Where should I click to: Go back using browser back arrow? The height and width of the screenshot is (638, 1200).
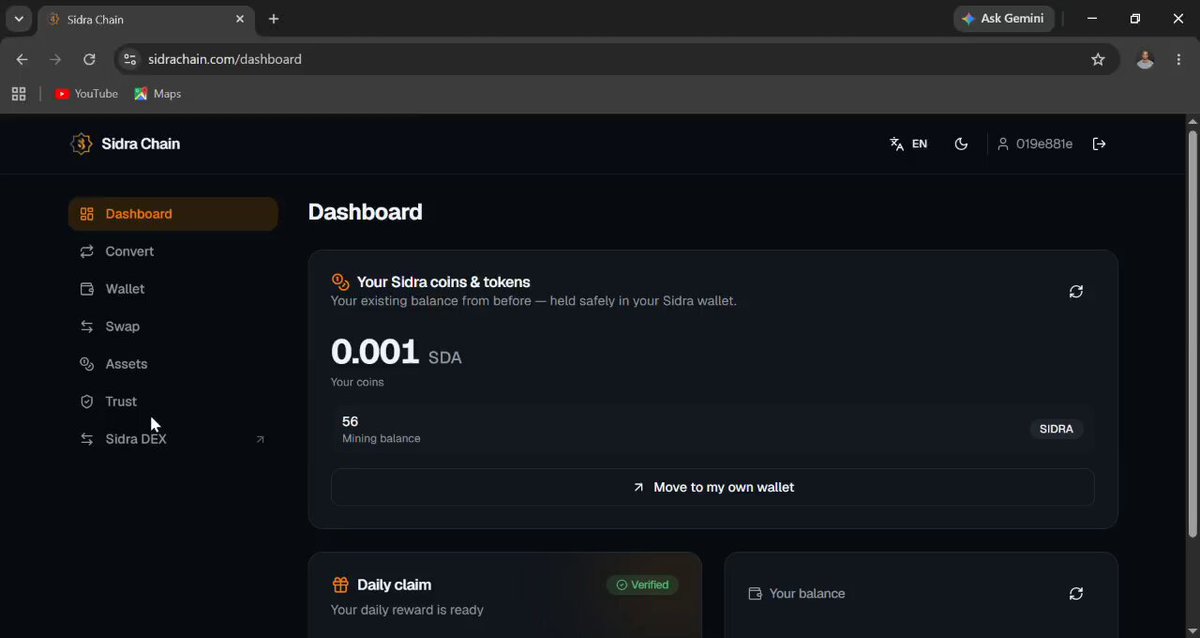22,59
